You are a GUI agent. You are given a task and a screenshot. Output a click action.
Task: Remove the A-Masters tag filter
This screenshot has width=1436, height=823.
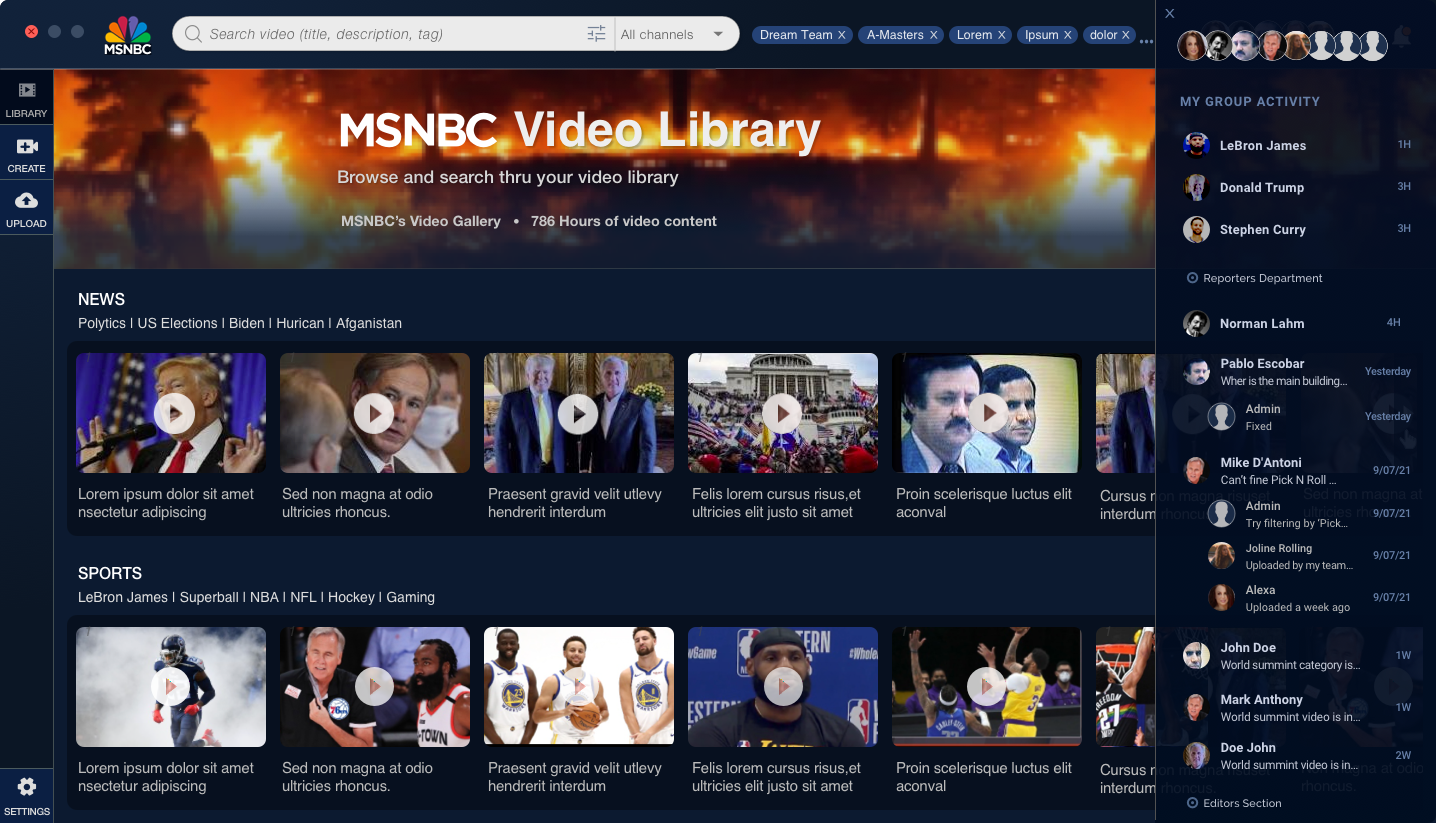[x=934, y=35]
